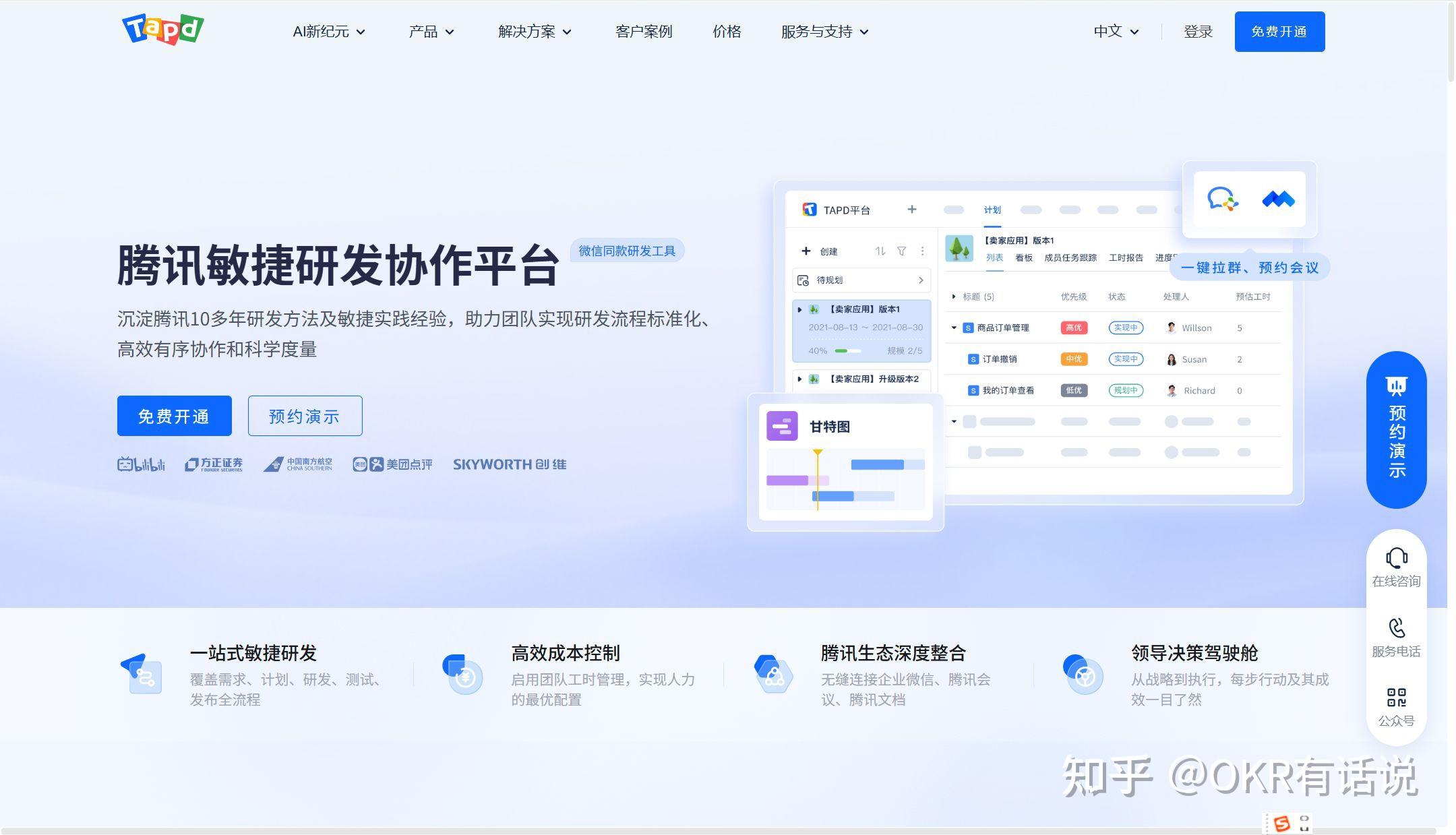Open the 产品 dropdown menu
Screen dimensions: 1456x835
click(431, 32)
